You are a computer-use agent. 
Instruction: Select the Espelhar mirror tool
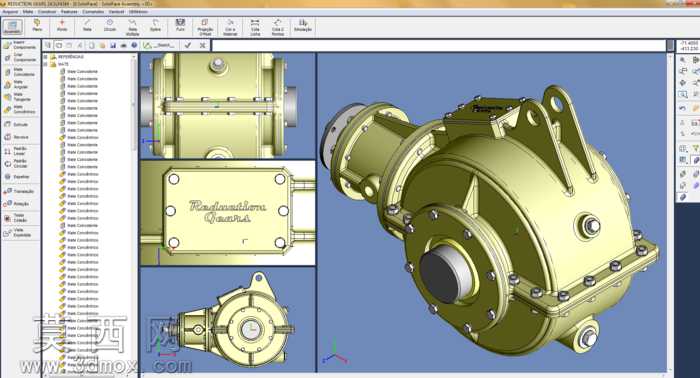tap(18, 177)
